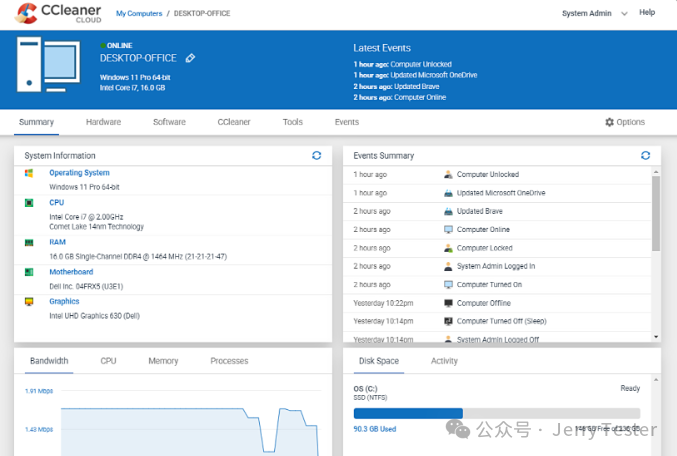The height and width of the screenshot is (456, 677).
Task: Click the Computer Offline icon
Action: point(448,303)
